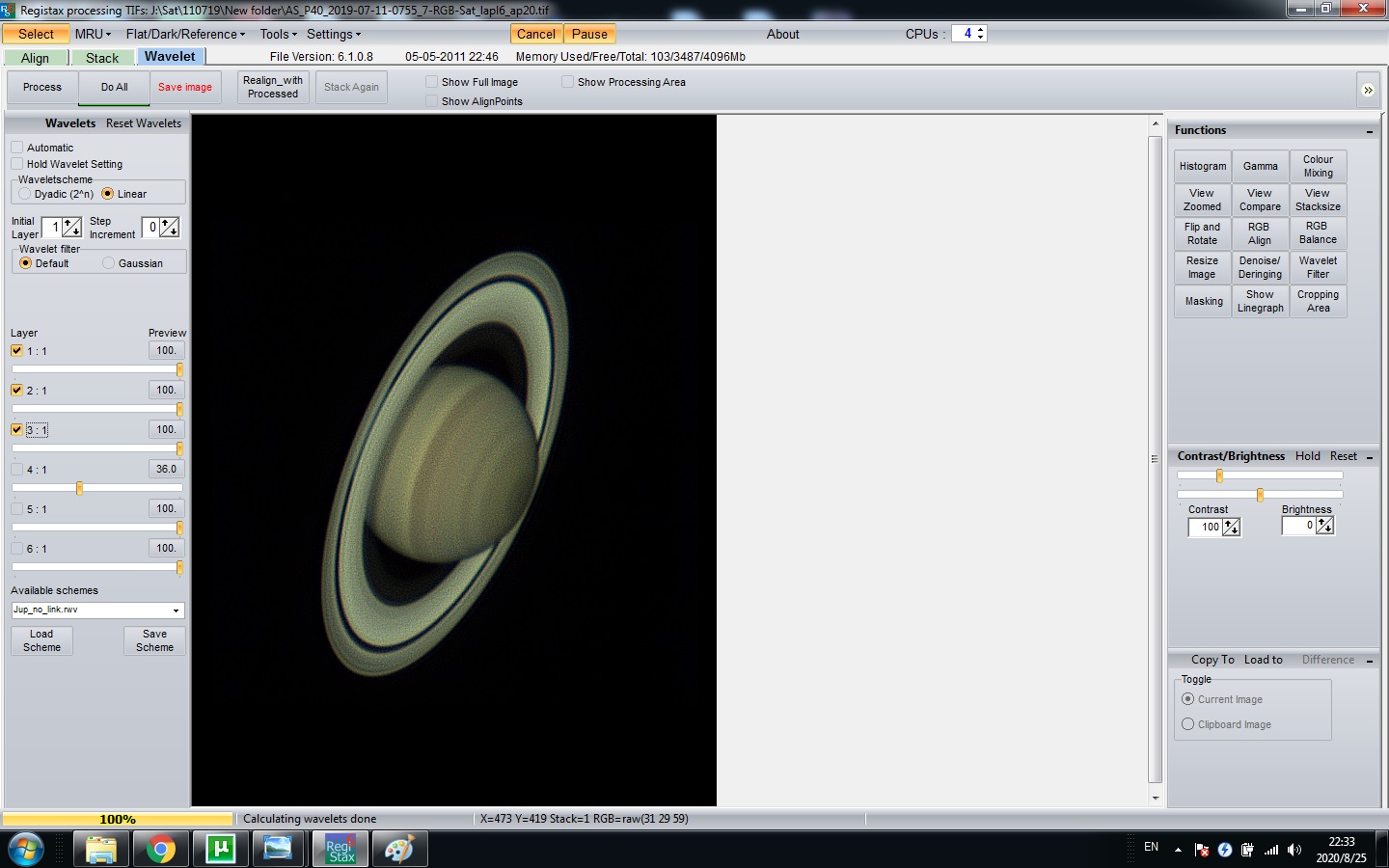
Task: Adjust Step Increment stepper
Action: (x=169, y=228)
